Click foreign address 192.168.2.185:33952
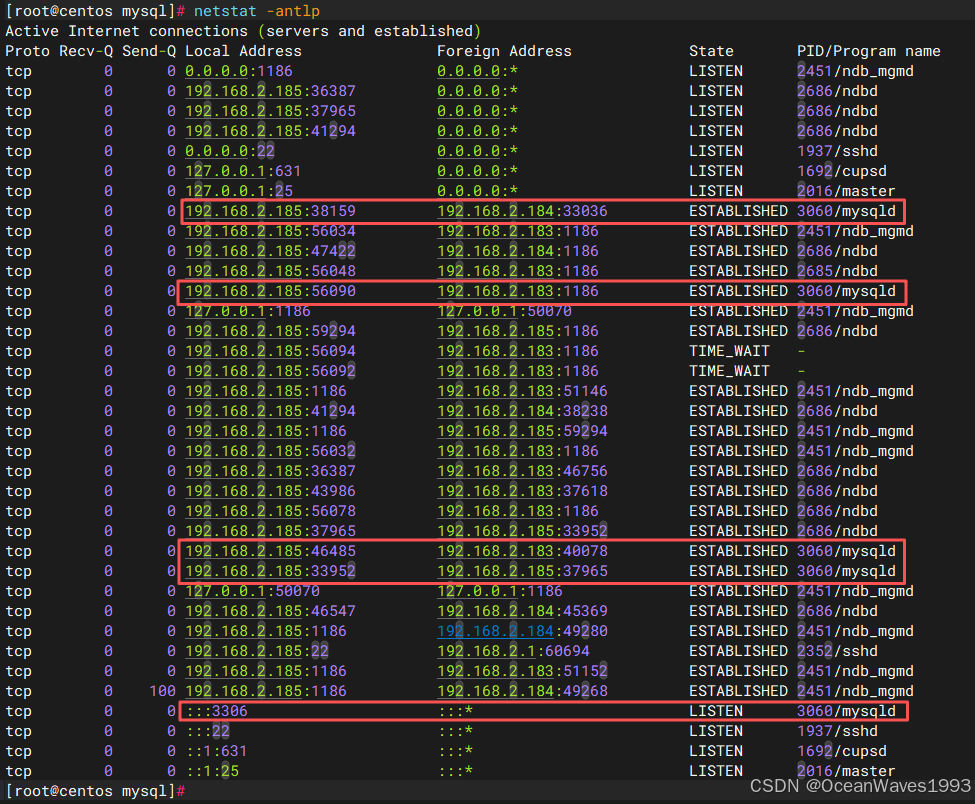The image size is (975, 804). (x=522, y=531)
